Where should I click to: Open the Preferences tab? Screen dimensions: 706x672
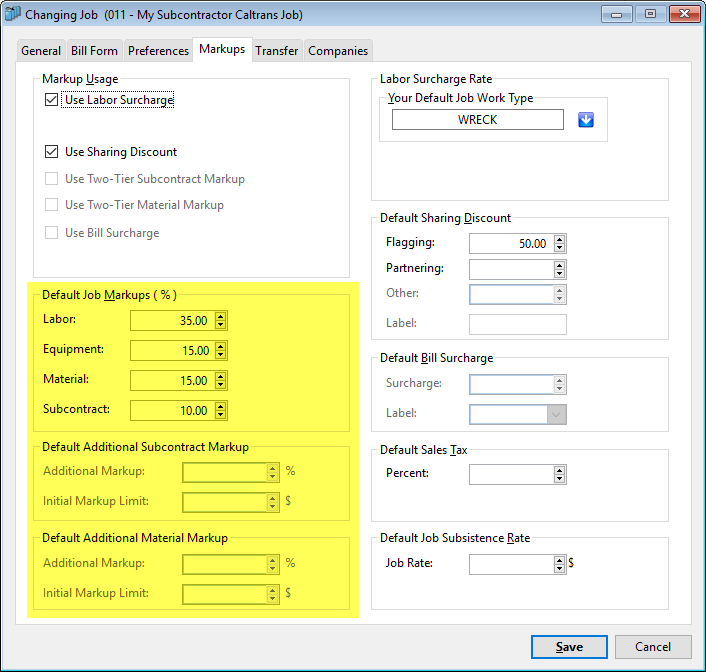tap(158, 51)
